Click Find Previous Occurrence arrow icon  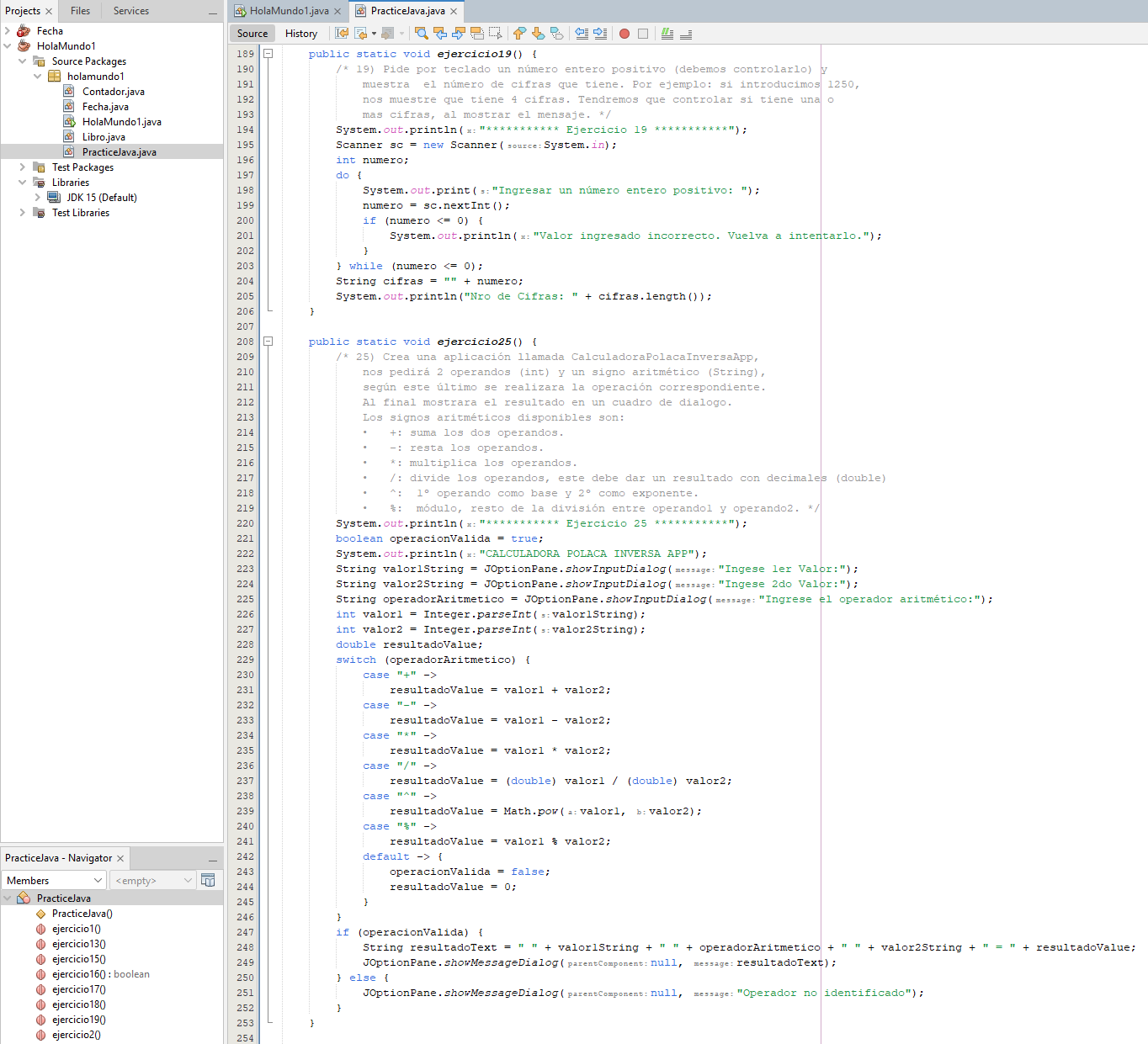tap(440, 34)
